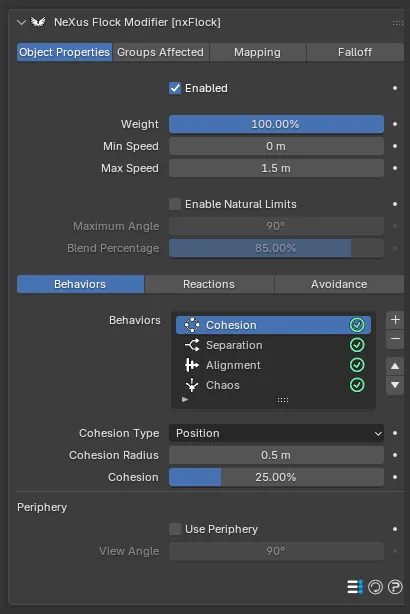Click the reset circular arrow icon

[x=375, y=587]
